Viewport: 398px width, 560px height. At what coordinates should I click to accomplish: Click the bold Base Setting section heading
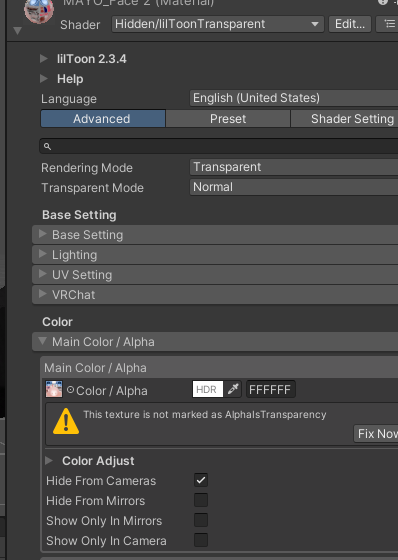(79, 215)
